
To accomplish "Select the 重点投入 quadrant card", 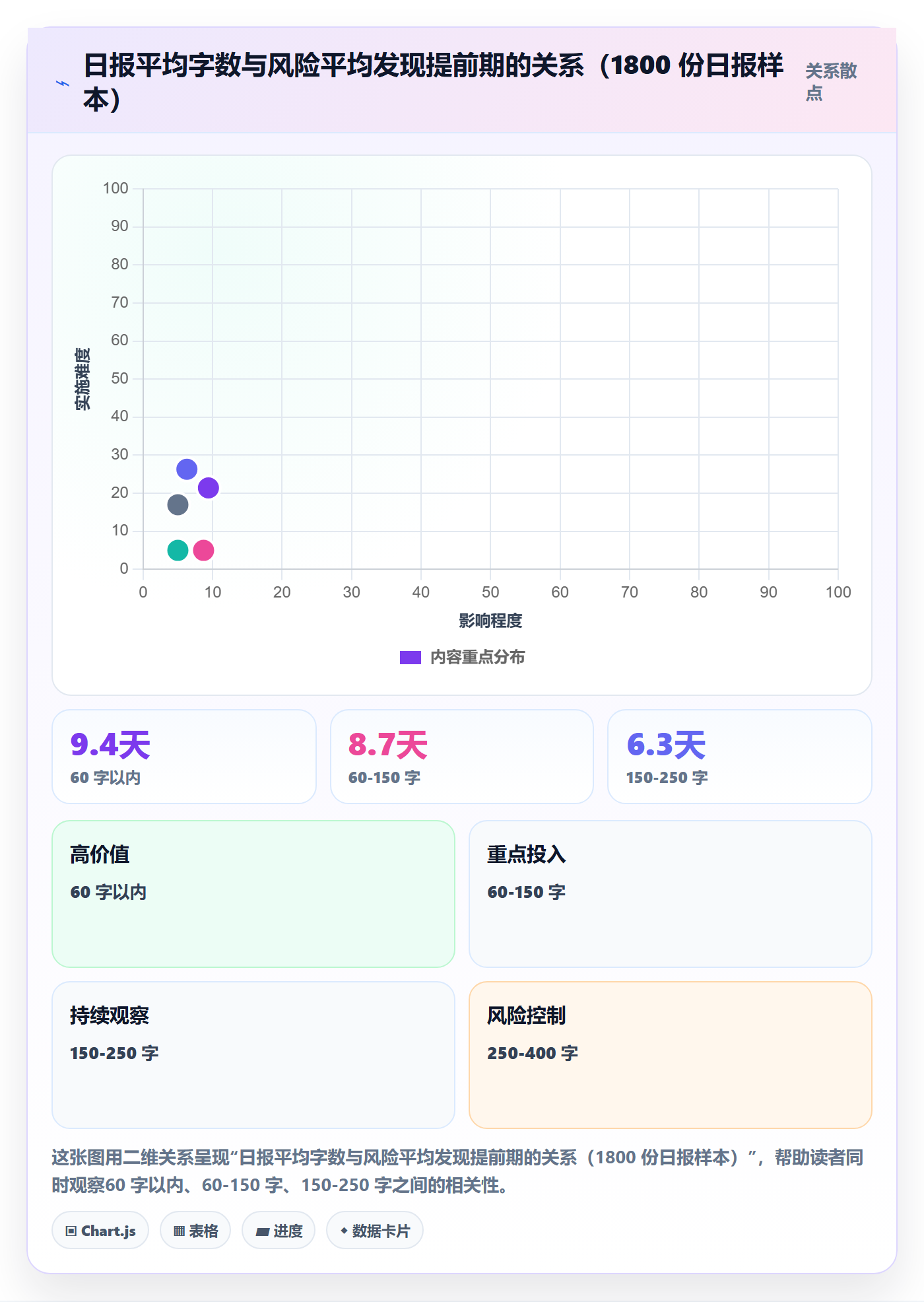I will [671, 894].
